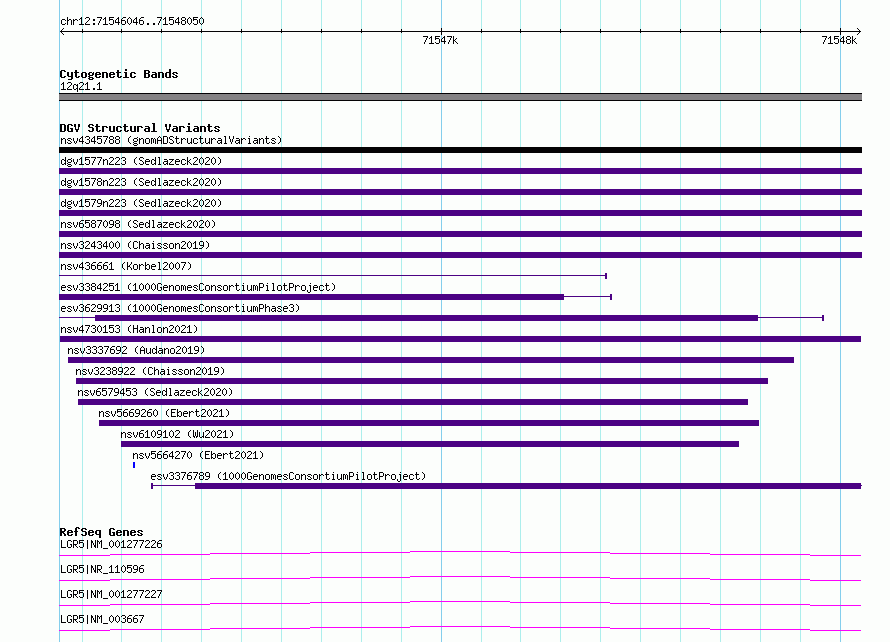Open nsv6579453 Sedlazeck2020 variant label
890x642 pixels.
pos(155,392)
